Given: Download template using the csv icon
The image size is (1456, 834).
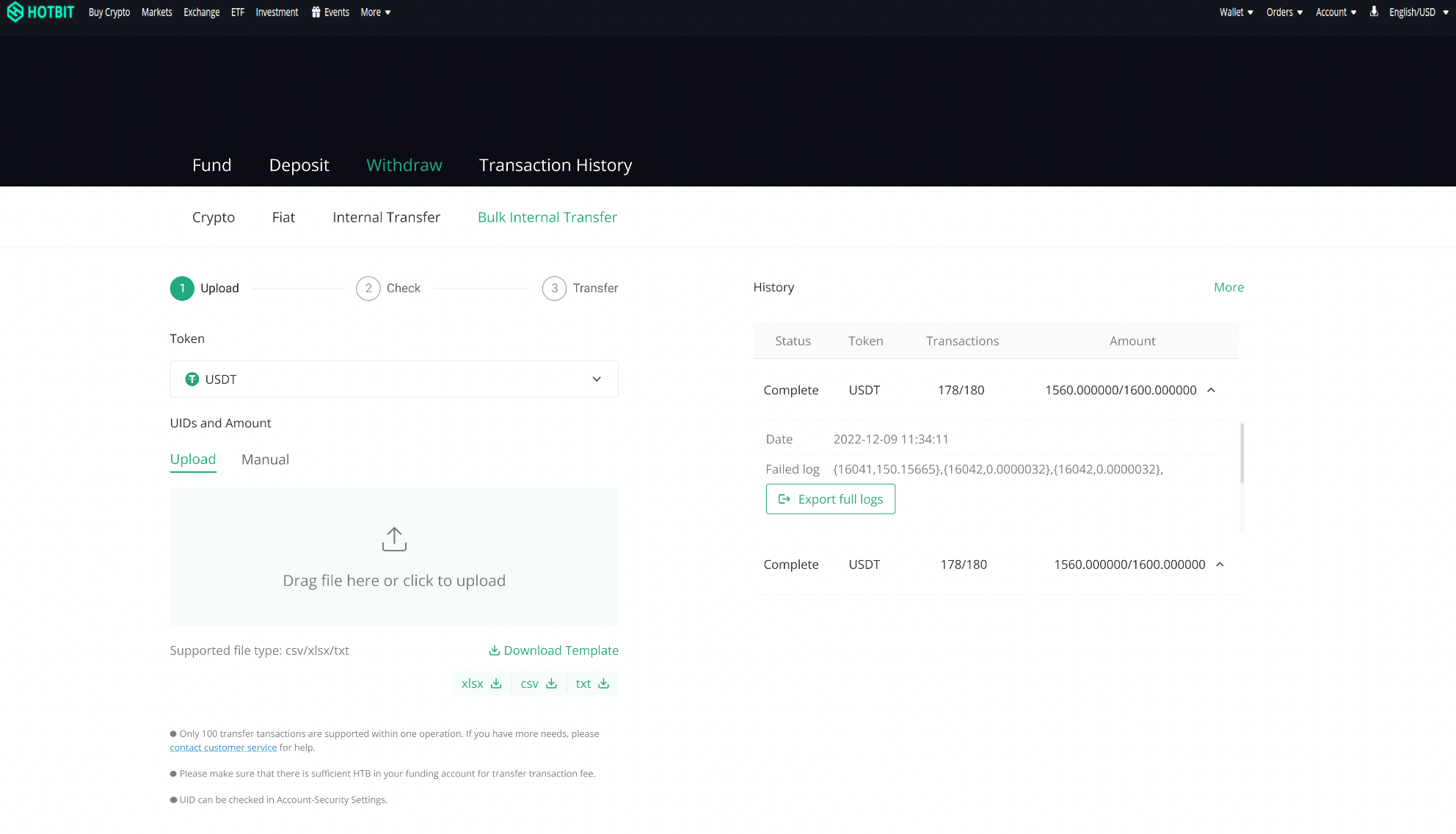Looking at the screenshot, I should coord(552,683).
